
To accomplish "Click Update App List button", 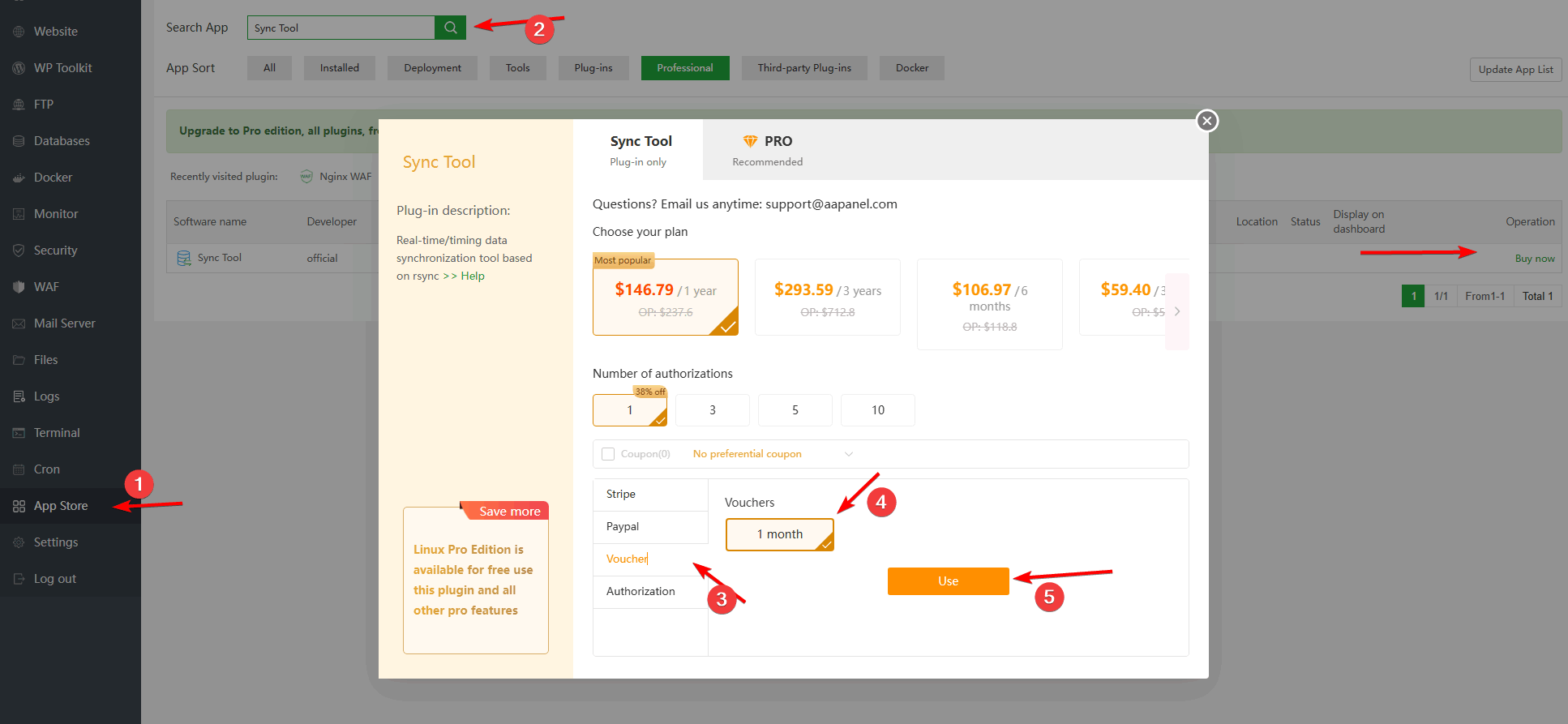I will click(x=1516, y=70).
